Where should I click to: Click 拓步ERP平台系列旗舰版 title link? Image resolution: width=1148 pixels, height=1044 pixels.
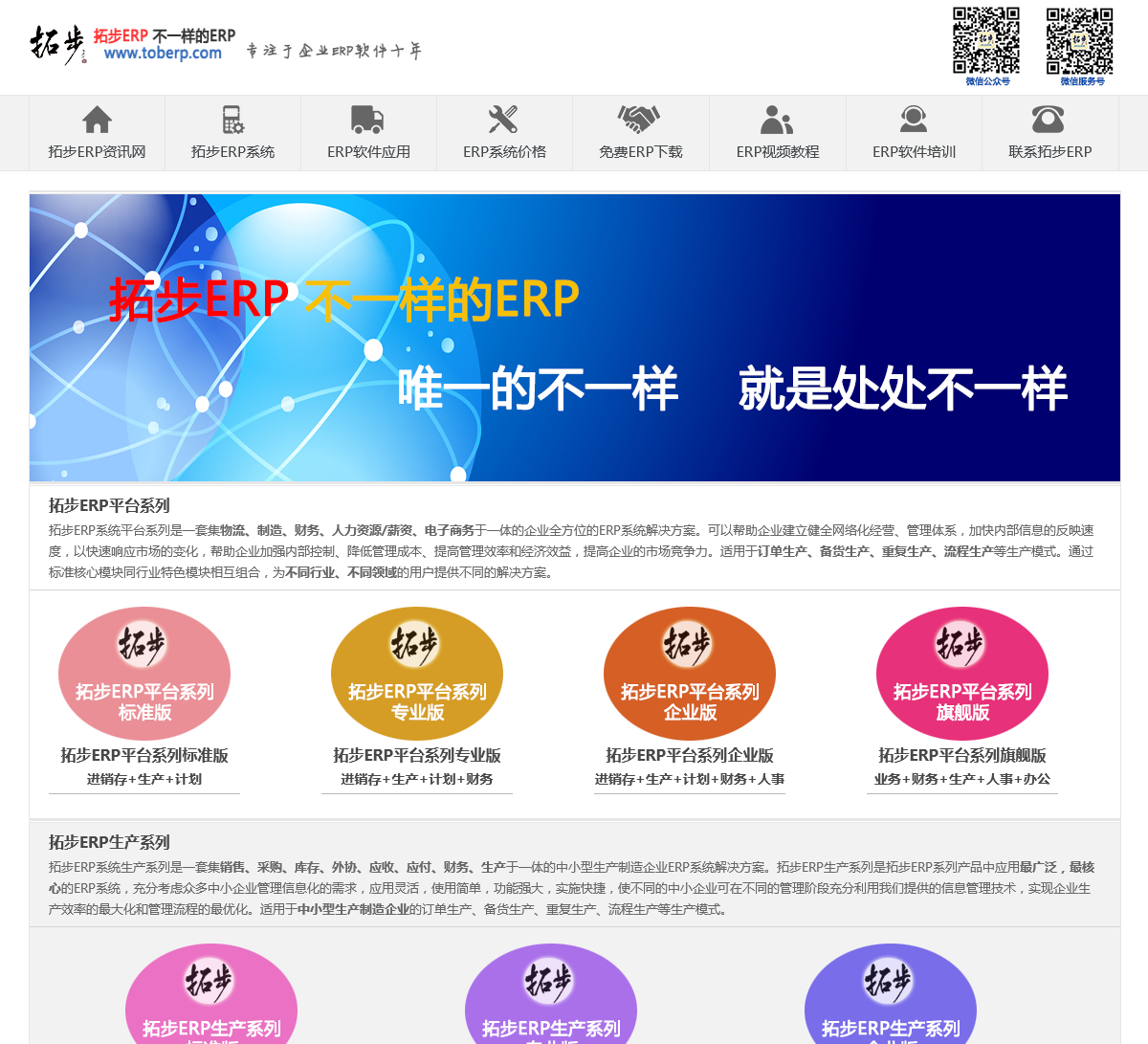pyautogui.click(x=962, y=755)
